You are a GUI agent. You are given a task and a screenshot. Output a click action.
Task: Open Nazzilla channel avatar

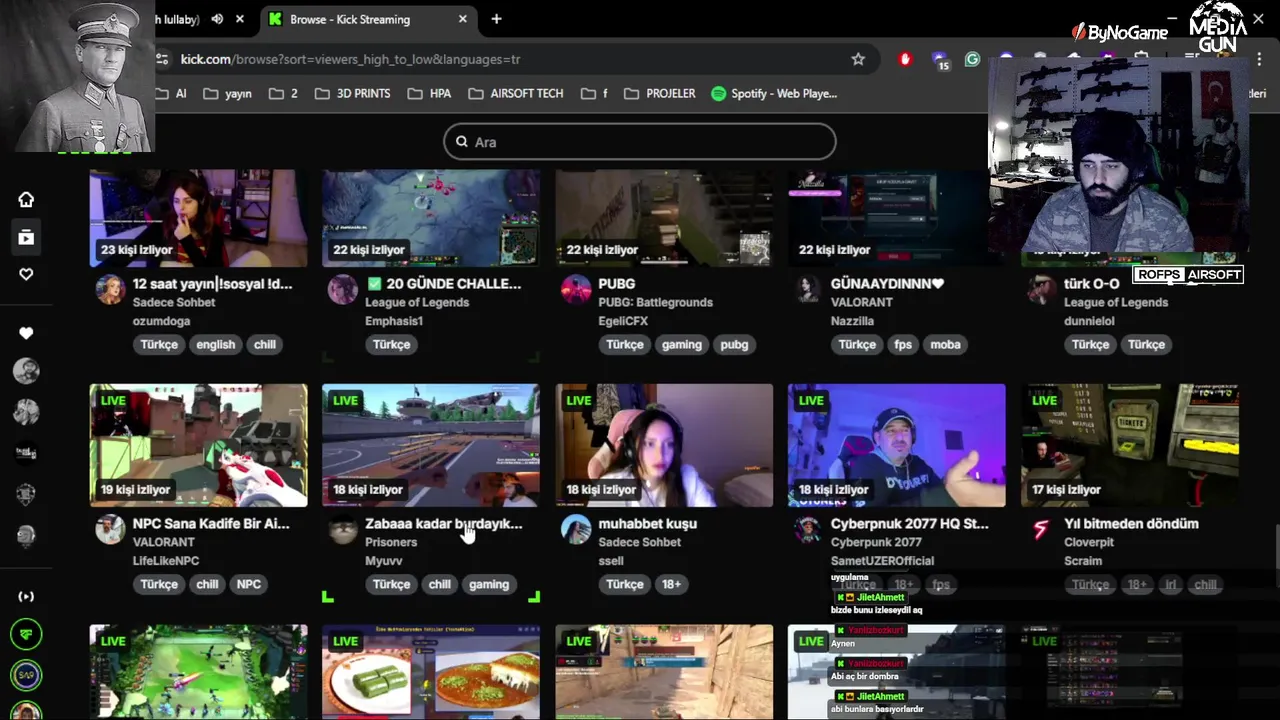808,290
